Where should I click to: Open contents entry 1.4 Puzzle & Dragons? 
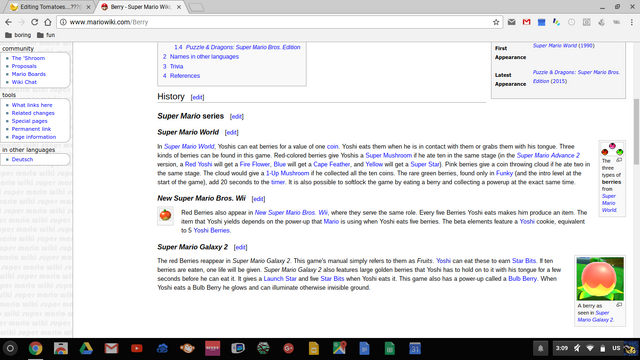tap(242, 47)
